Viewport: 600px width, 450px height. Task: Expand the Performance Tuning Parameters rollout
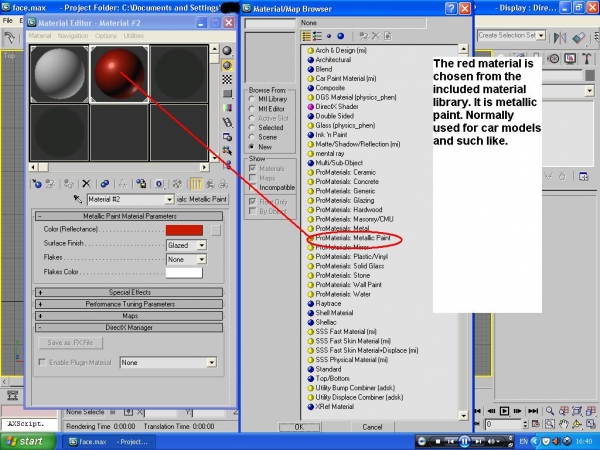coord(129,304)
